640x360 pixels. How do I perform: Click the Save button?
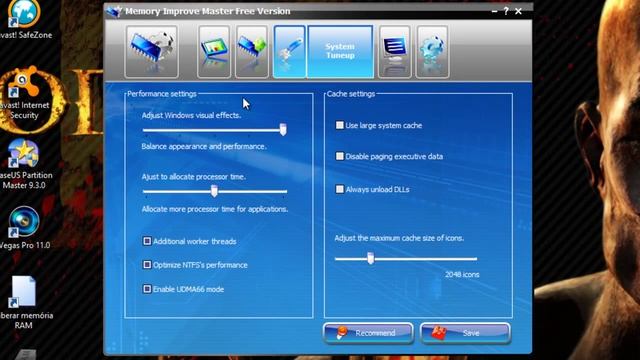tap(465, 333)
